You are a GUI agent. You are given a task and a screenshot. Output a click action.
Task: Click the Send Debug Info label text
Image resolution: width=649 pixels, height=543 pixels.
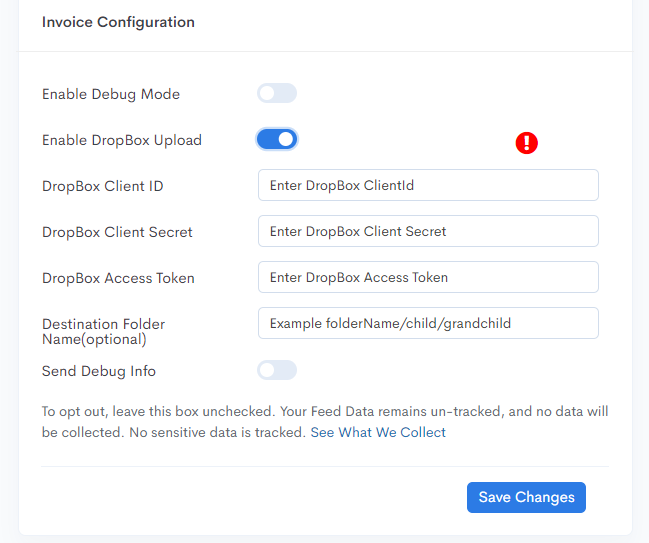[99, 371]
